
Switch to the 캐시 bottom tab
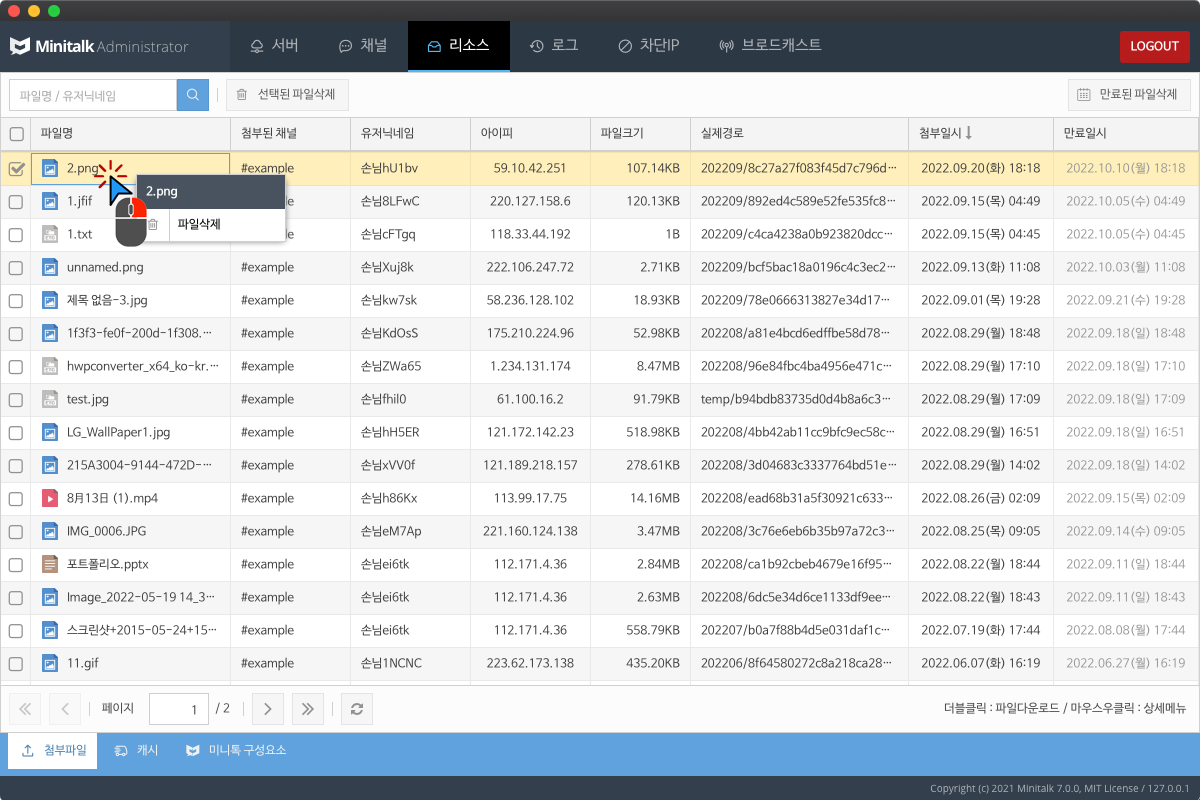[x=136, y=750]
